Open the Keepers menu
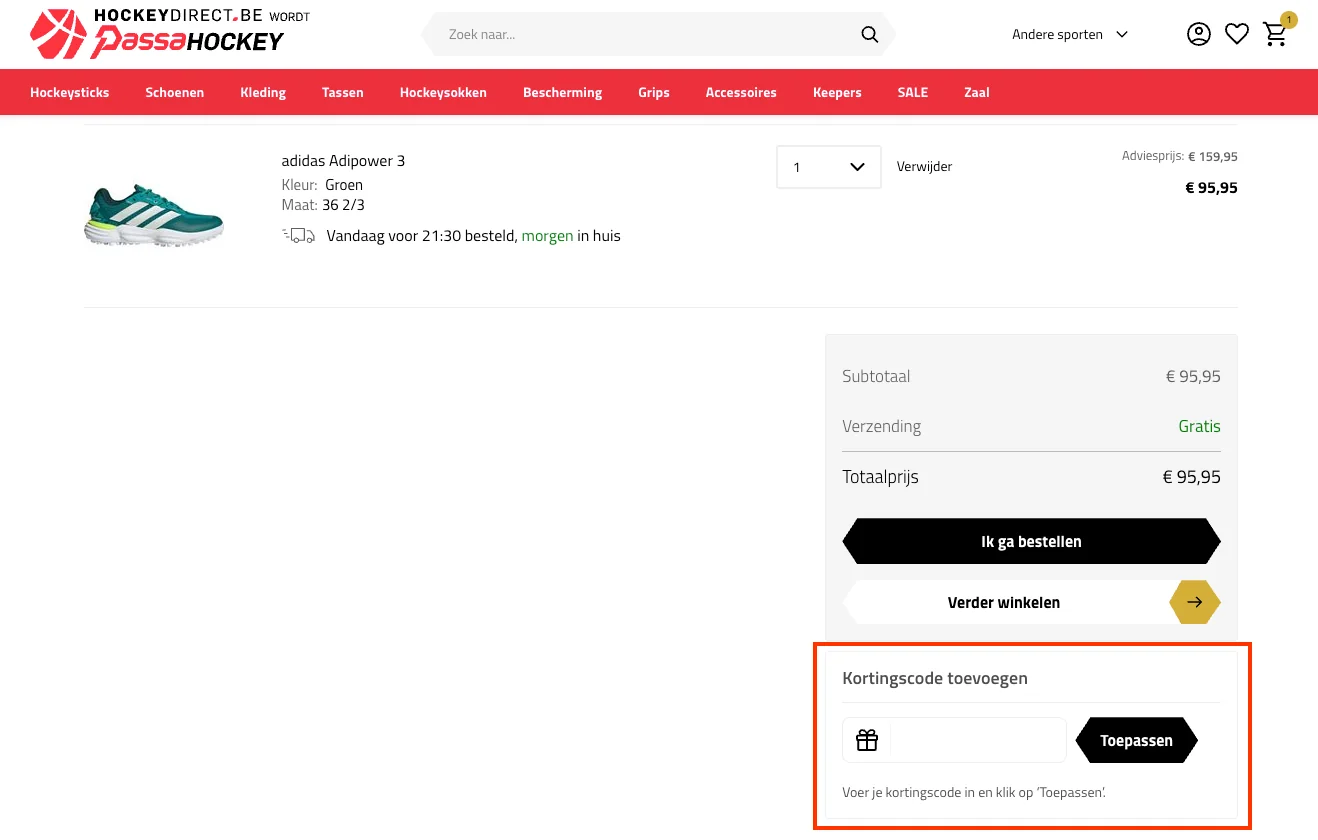Viewport: 1318px width, 840px height. [837, 92]
